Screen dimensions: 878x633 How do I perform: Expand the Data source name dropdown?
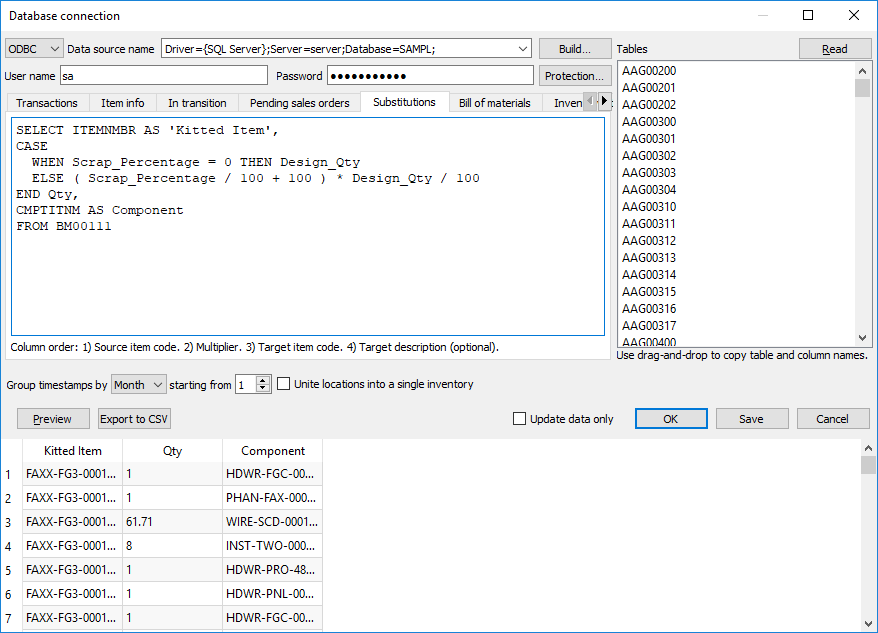tap(524, 49)
